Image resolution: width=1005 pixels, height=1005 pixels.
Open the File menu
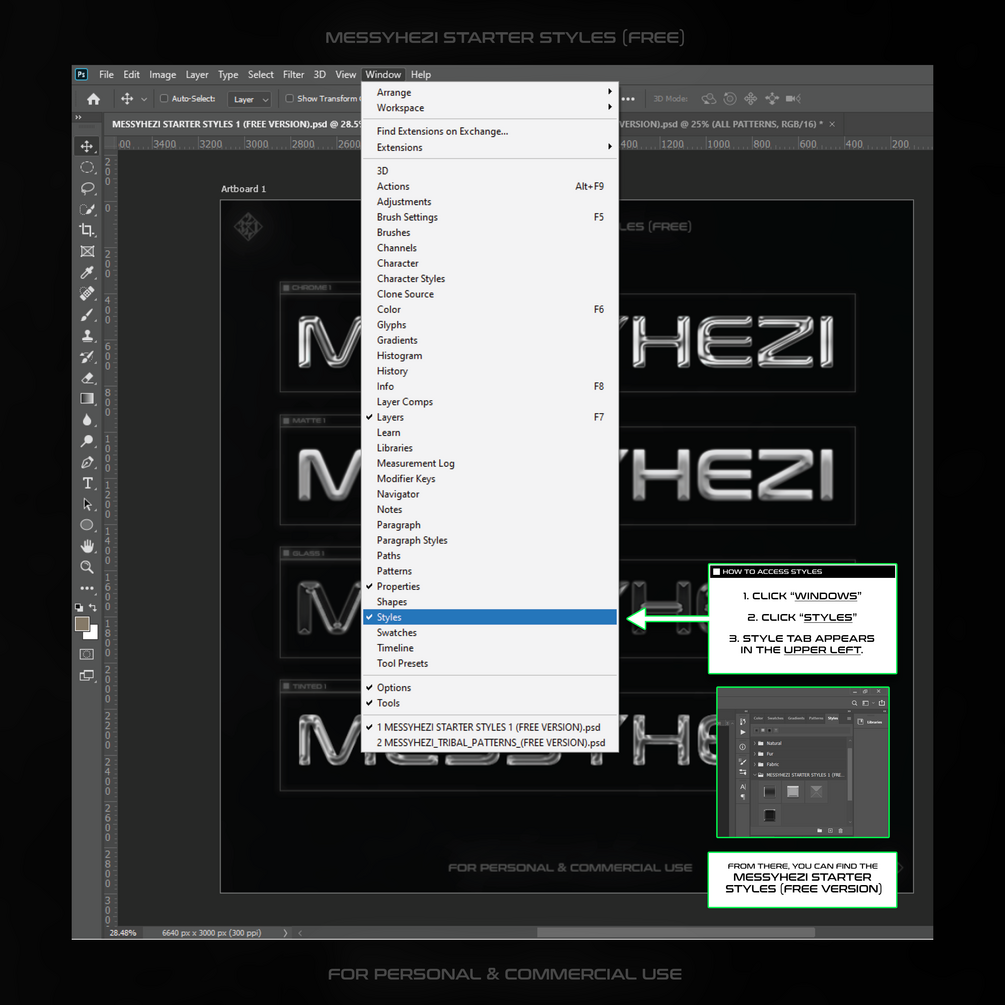[106, 75]
